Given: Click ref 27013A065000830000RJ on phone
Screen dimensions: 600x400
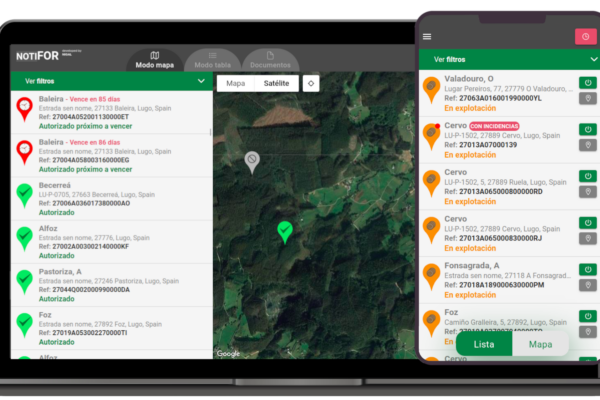Looking at the screenshot, I should click(501, 238).
